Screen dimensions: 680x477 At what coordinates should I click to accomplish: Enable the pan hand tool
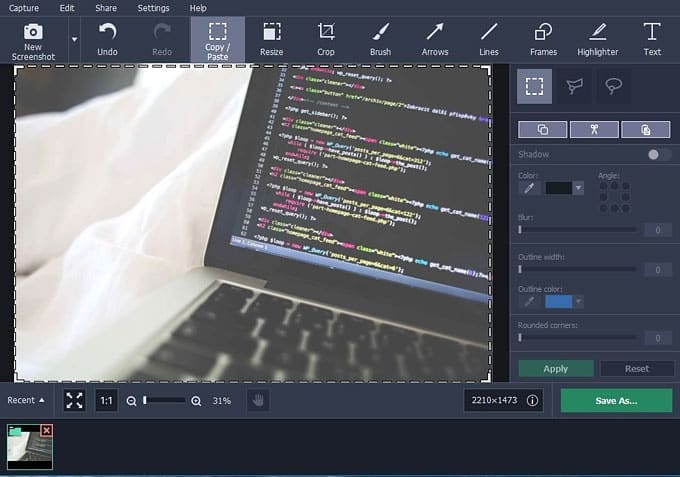pyautogui.click(x=257, y=400)
